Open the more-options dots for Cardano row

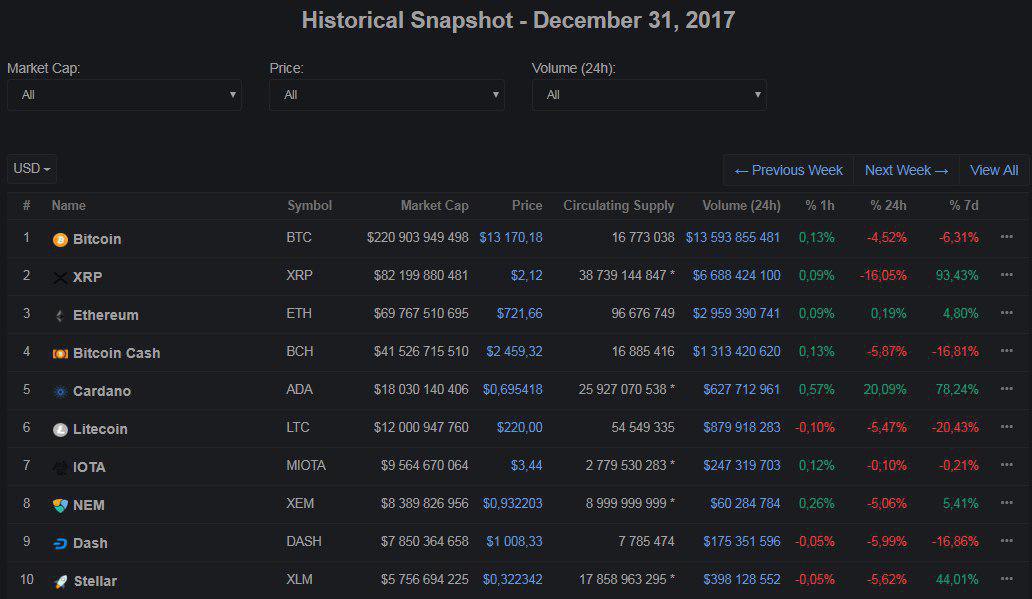[1006, 388]
